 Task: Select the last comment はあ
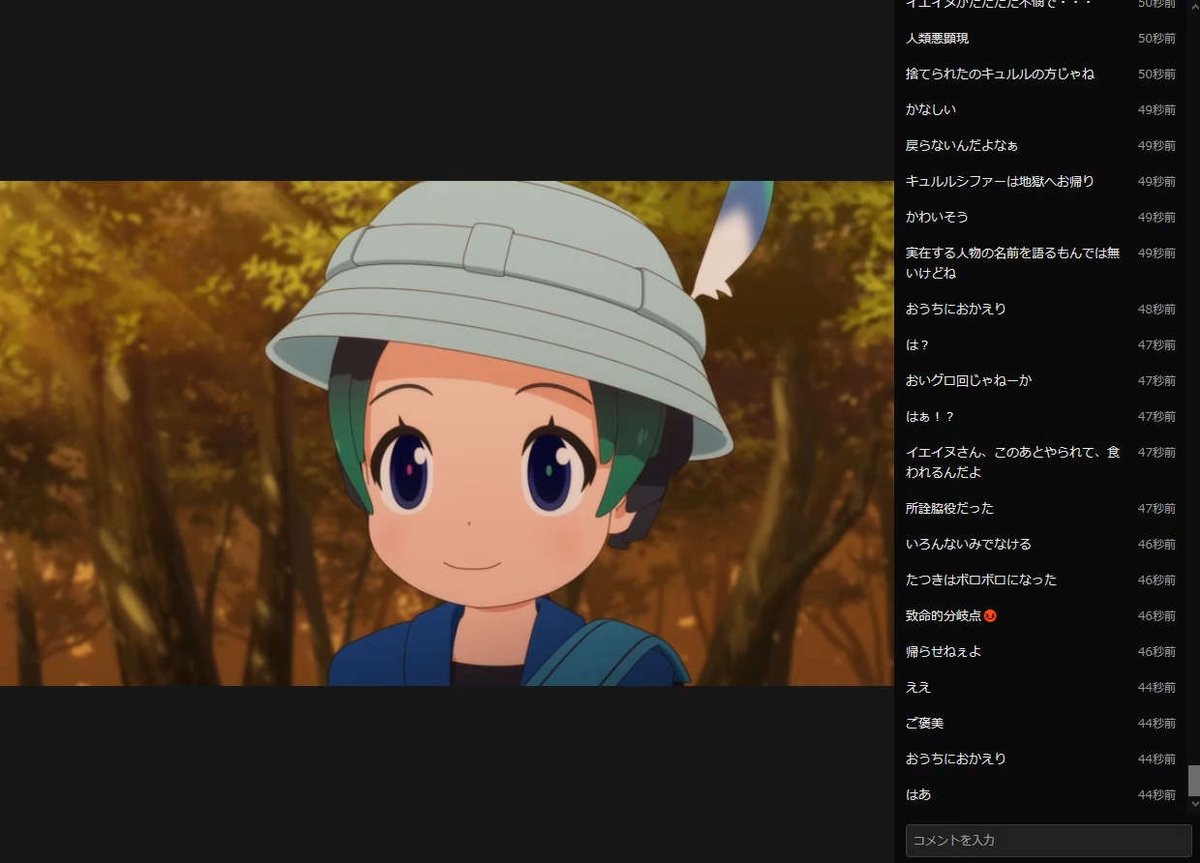pyautogui.click(x=918, y=795)
